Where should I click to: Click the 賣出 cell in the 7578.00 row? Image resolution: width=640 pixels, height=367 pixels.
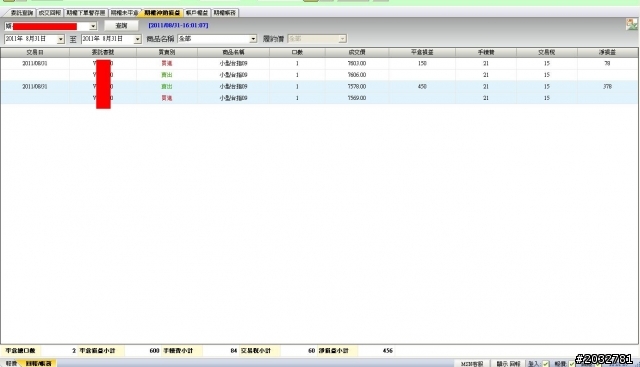pos(167,87)
